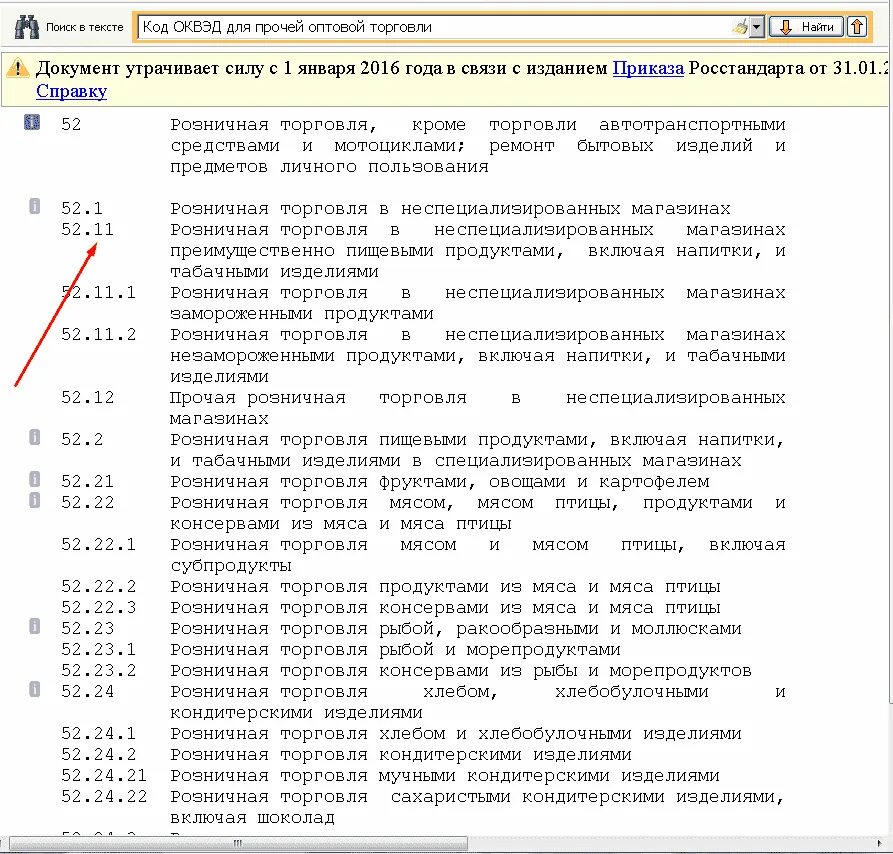This screenshot has height=854, width=893.
Task: Open the Приказа hyperlink in warning bar
Action: pos(648,68)
